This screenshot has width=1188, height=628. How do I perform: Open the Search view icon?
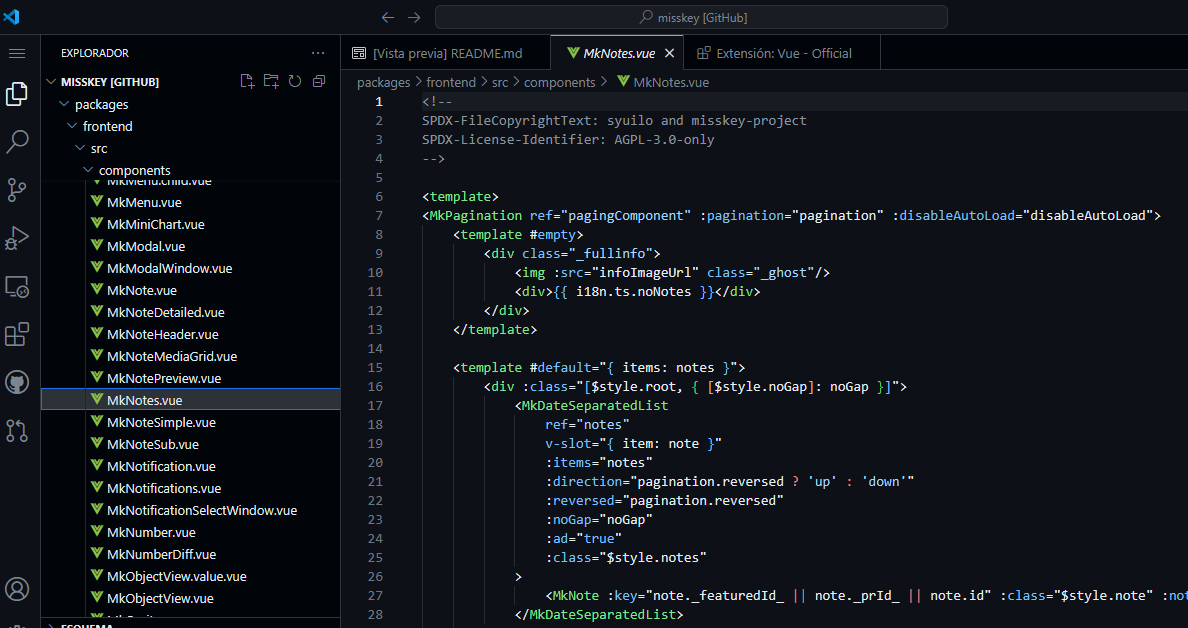click(17, 142)
